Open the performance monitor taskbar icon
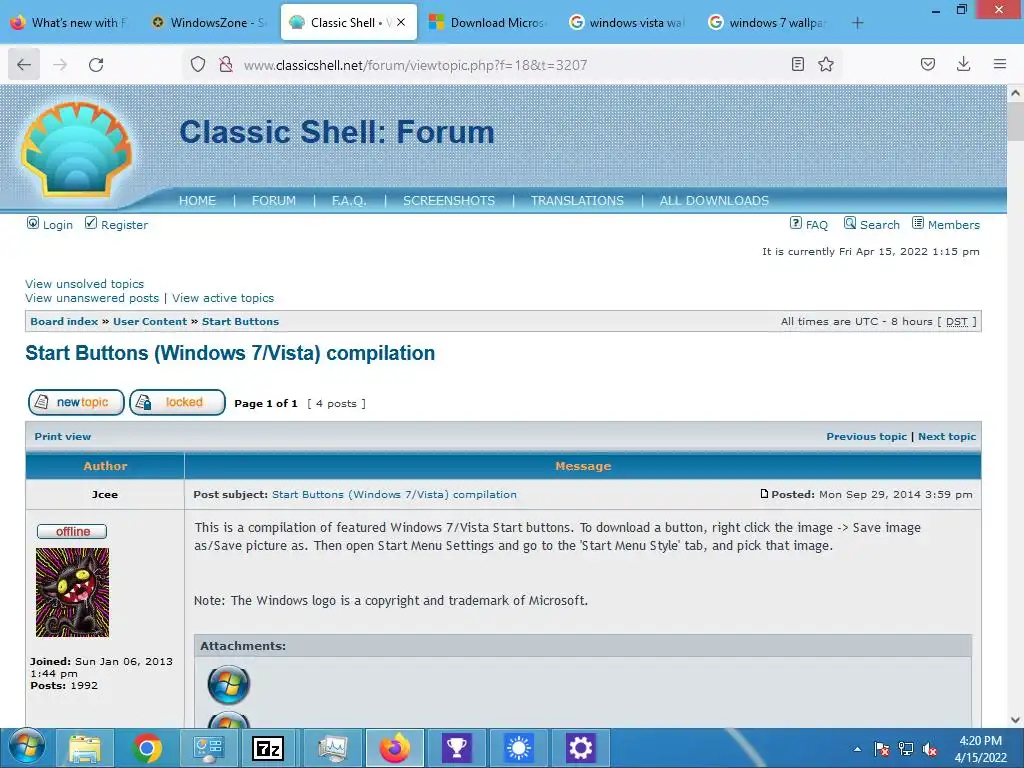This screenshot has height=768, width=1024. click(332, 748)
